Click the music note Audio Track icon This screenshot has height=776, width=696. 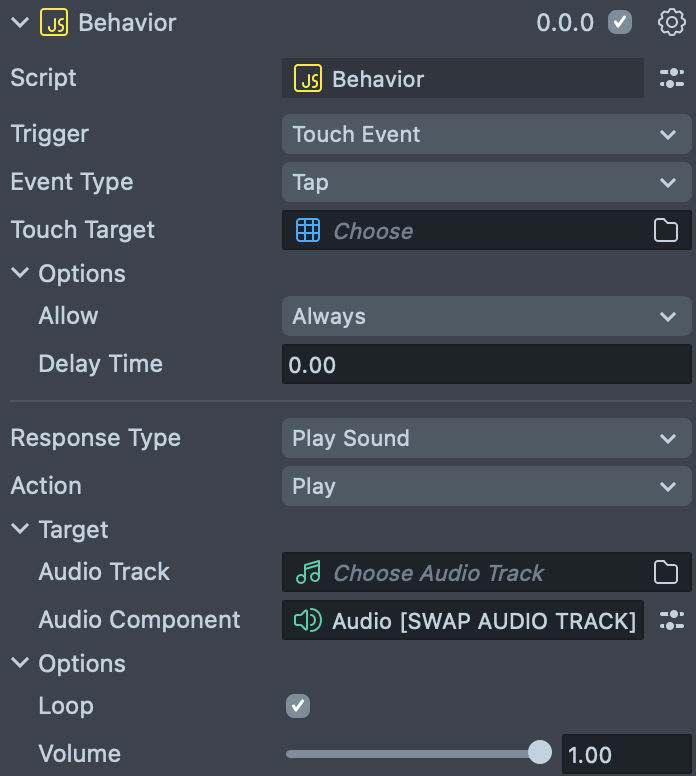(x=308, y=573)
